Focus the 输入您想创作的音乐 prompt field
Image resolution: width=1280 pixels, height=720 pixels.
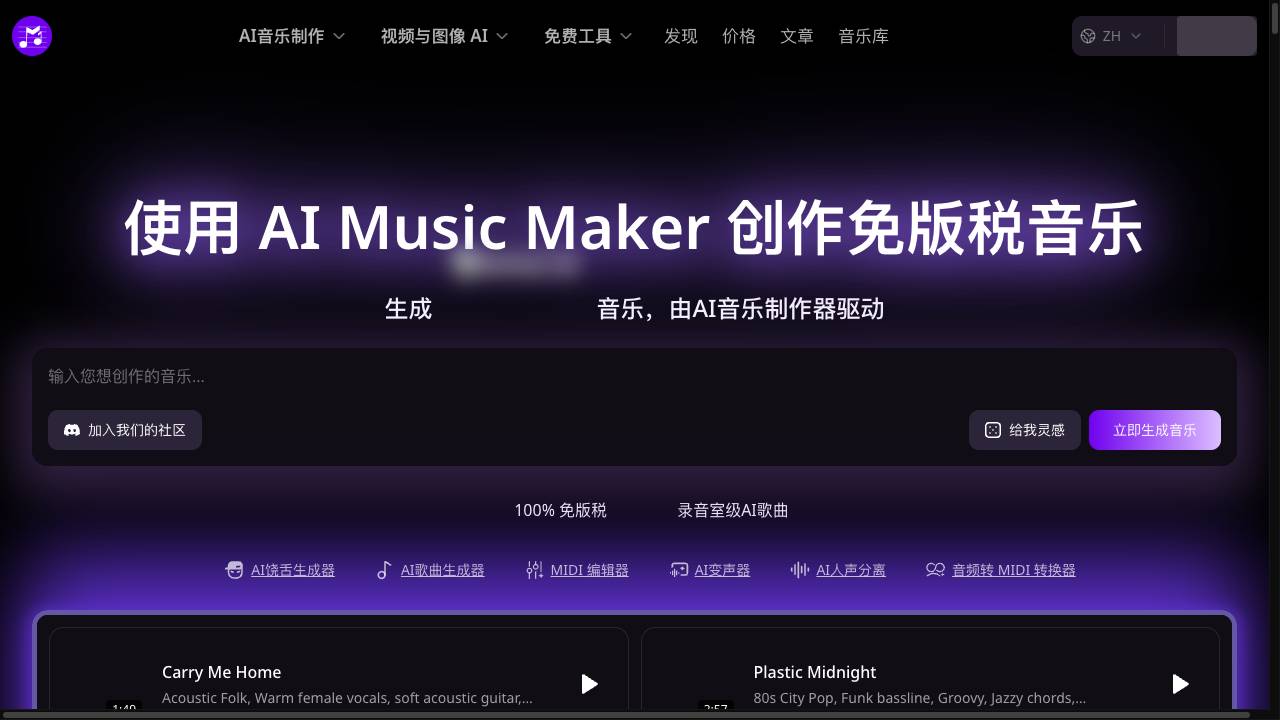click(634, 377)
